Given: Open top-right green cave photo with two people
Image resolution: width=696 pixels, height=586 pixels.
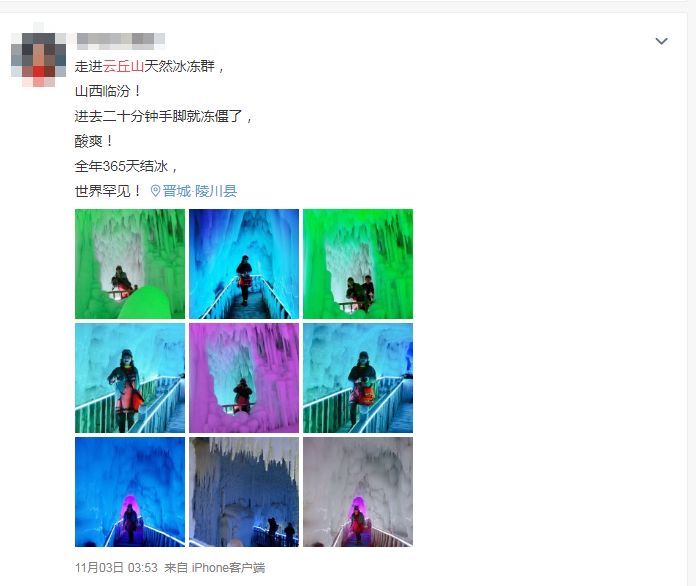Looking at the screenshot, I should coord(358,264).
